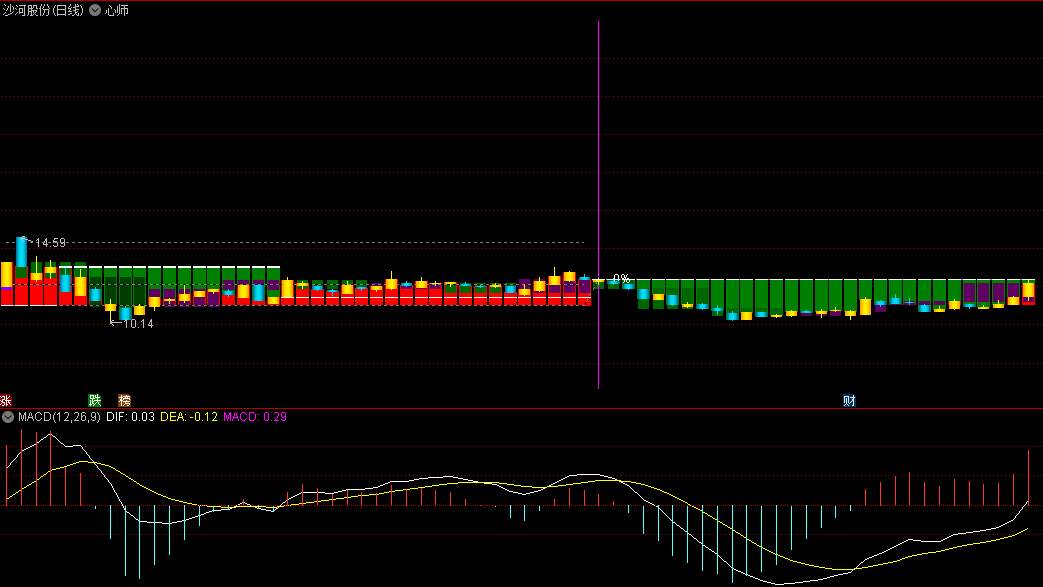
Task: Click the 14.59 high price label
Action: (51, 243)
